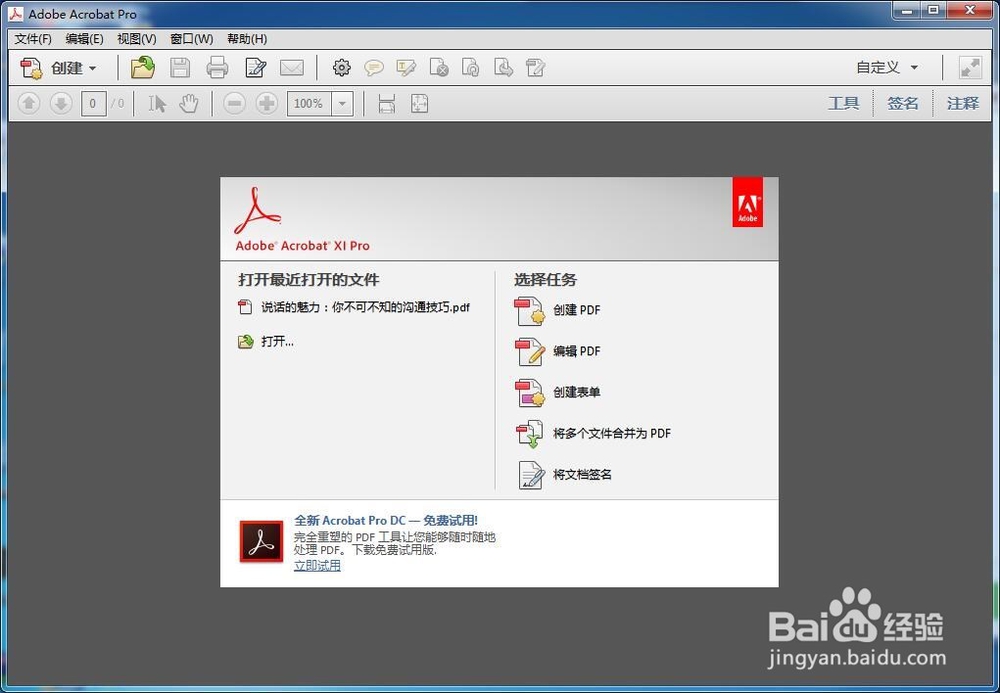Open the 文件(F) menu
Screen dimensions: 1000x693
[33, 39]
